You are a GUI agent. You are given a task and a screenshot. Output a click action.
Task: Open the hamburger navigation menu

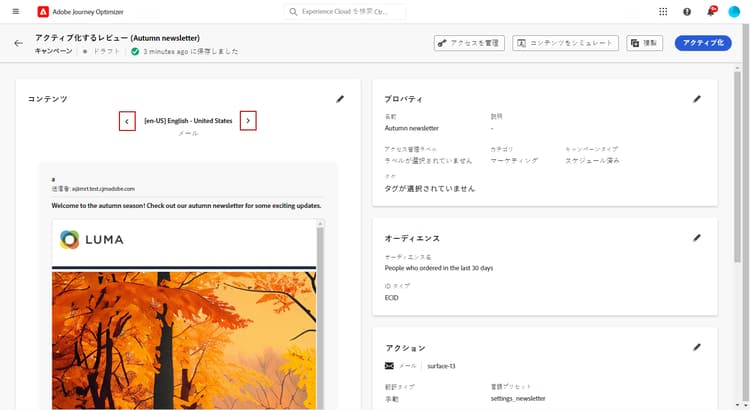coord(16,11)
